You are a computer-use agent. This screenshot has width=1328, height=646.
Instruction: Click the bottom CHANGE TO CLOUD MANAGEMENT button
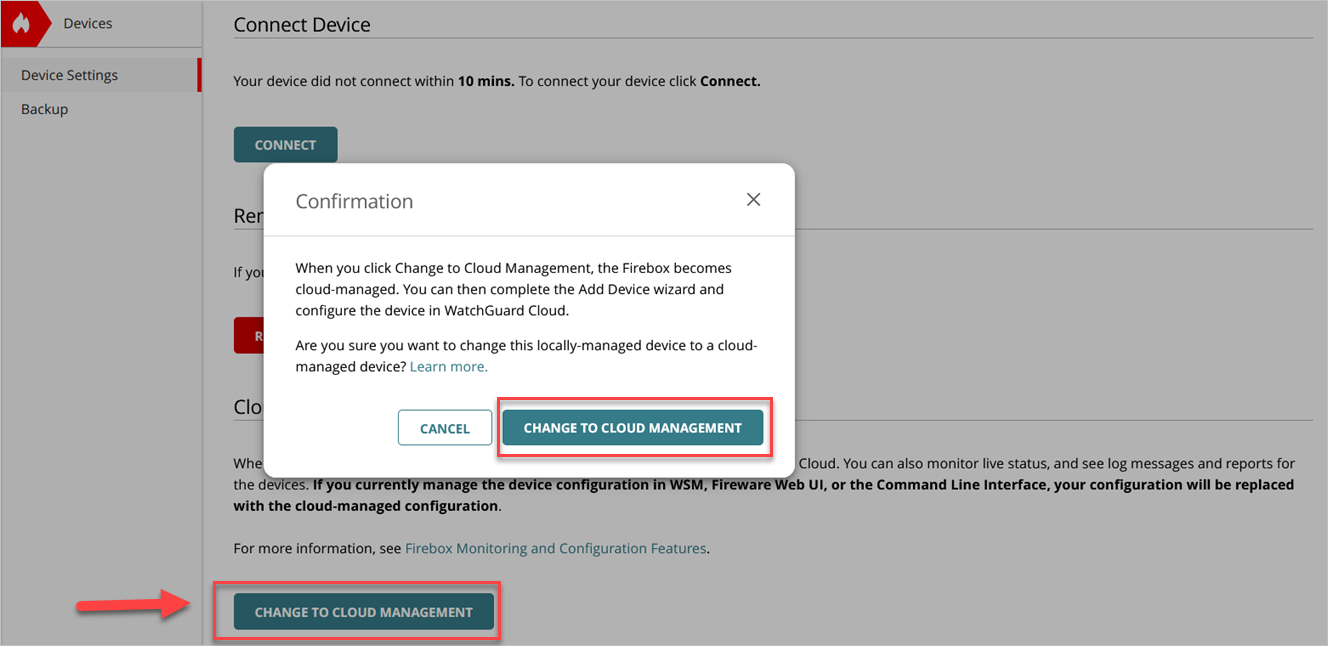click(x=364, y=611)
